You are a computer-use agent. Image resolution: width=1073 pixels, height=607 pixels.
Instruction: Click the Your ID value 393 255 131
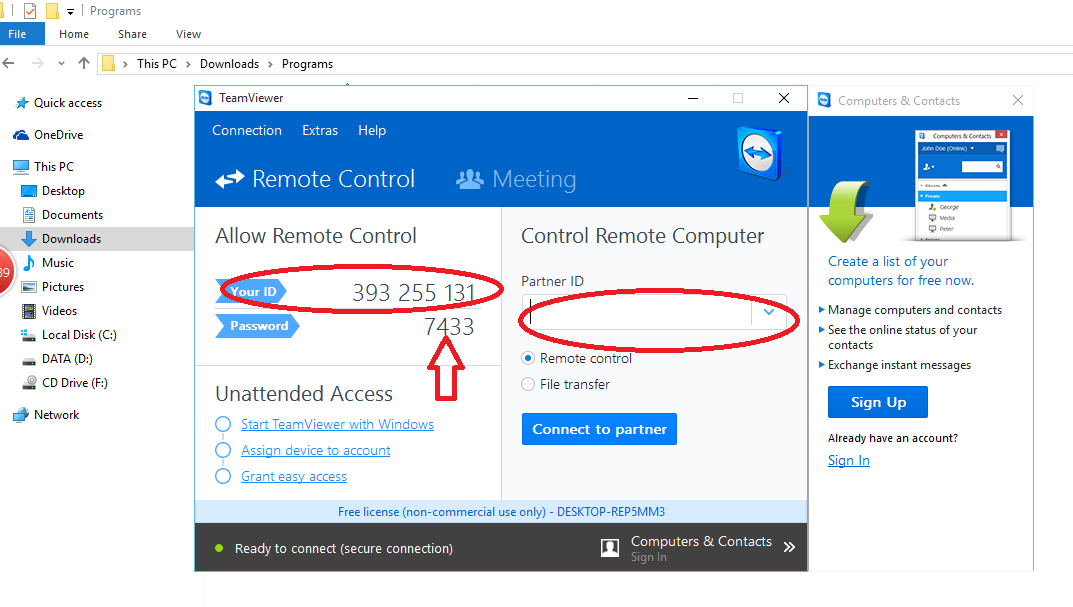tap(413, 293)
